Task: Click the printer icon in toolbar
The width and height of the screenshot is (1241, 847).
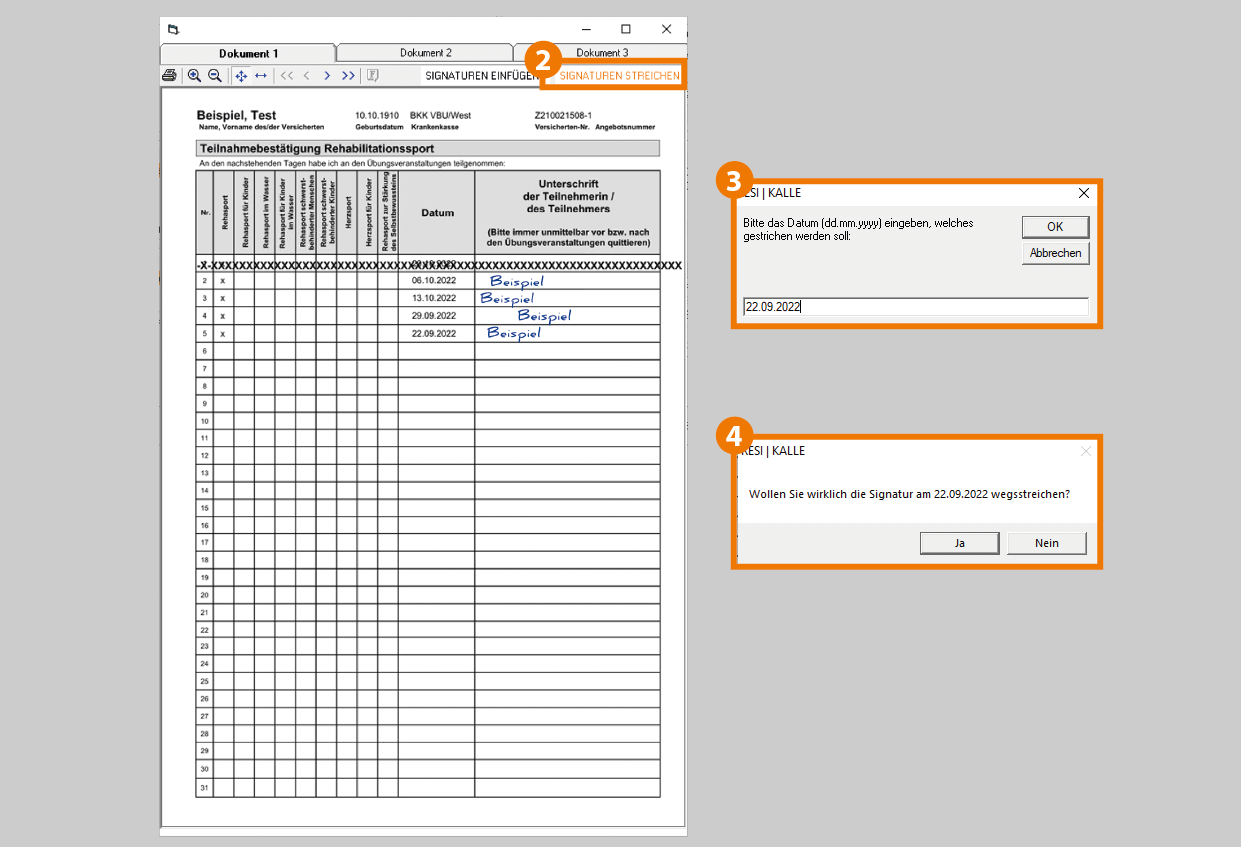Action: pos(170,76)
